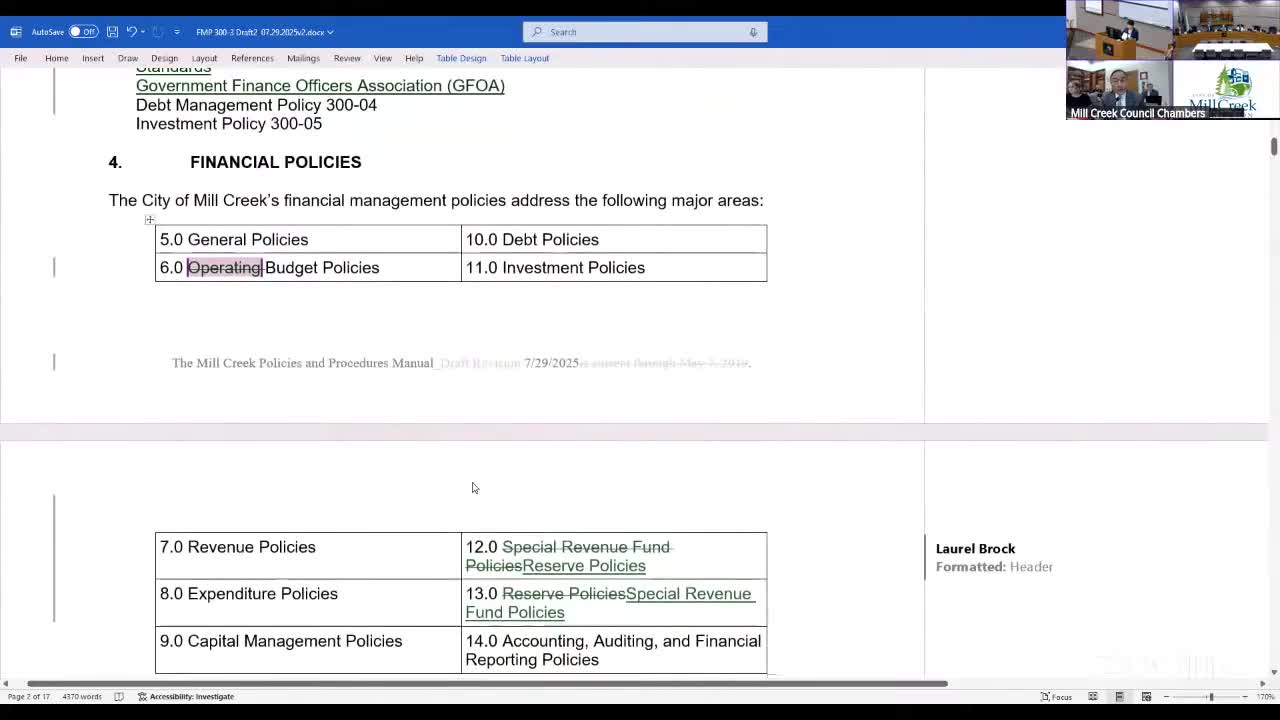Open Customize Quick Access Toolbar dropdown

point(177,32)
